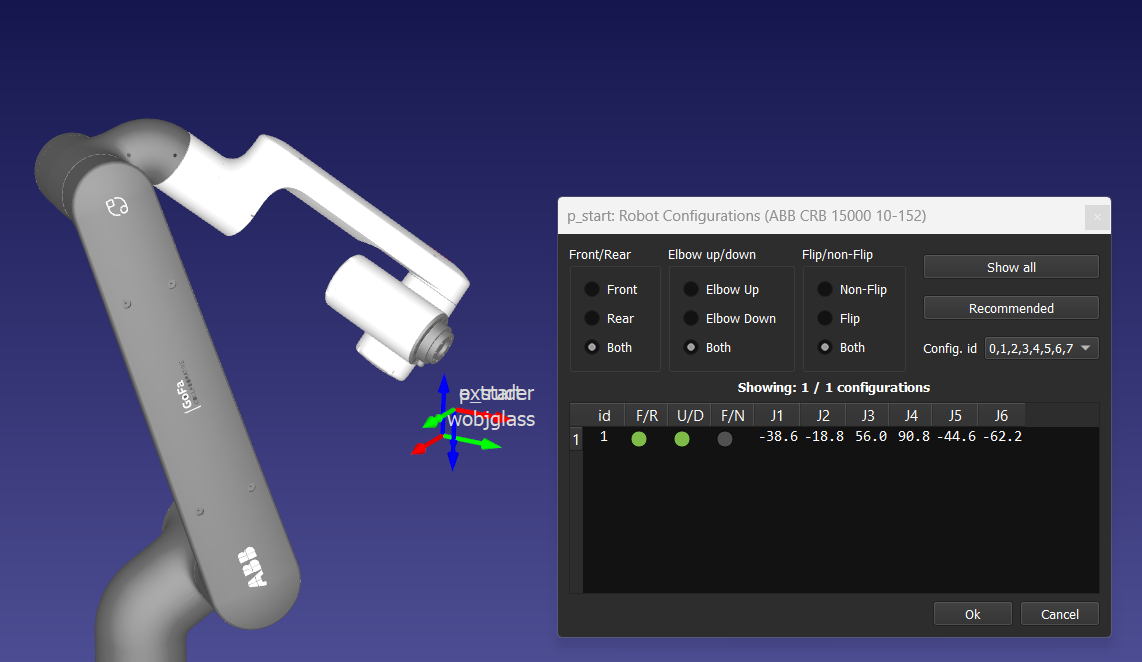Select the Rear radio button
Image resolution: width=1142 pixels, height=662 pixels.
[x=593, y=318]
